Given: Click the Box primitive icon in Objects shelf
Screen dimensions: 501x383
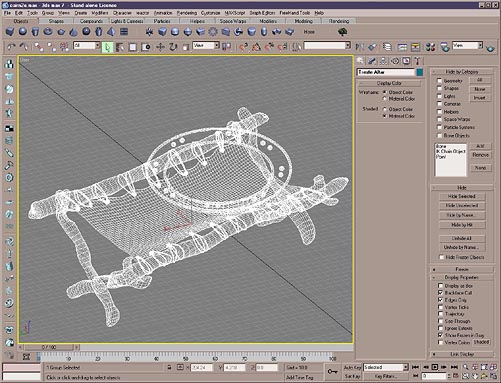Looking at the screenshot, I should (x=10, y=32).
